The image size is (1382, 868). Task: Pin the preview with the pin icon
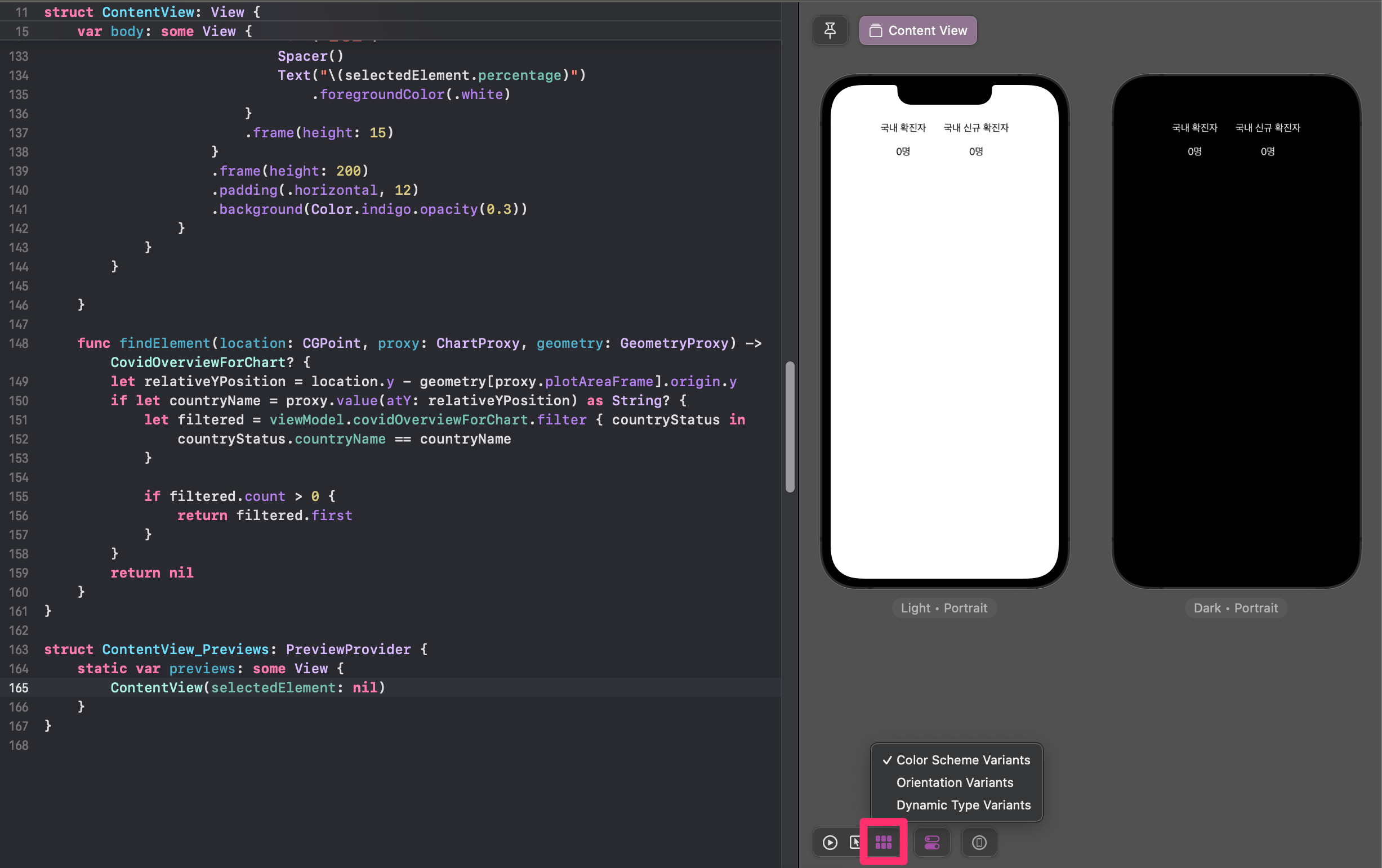830,30
